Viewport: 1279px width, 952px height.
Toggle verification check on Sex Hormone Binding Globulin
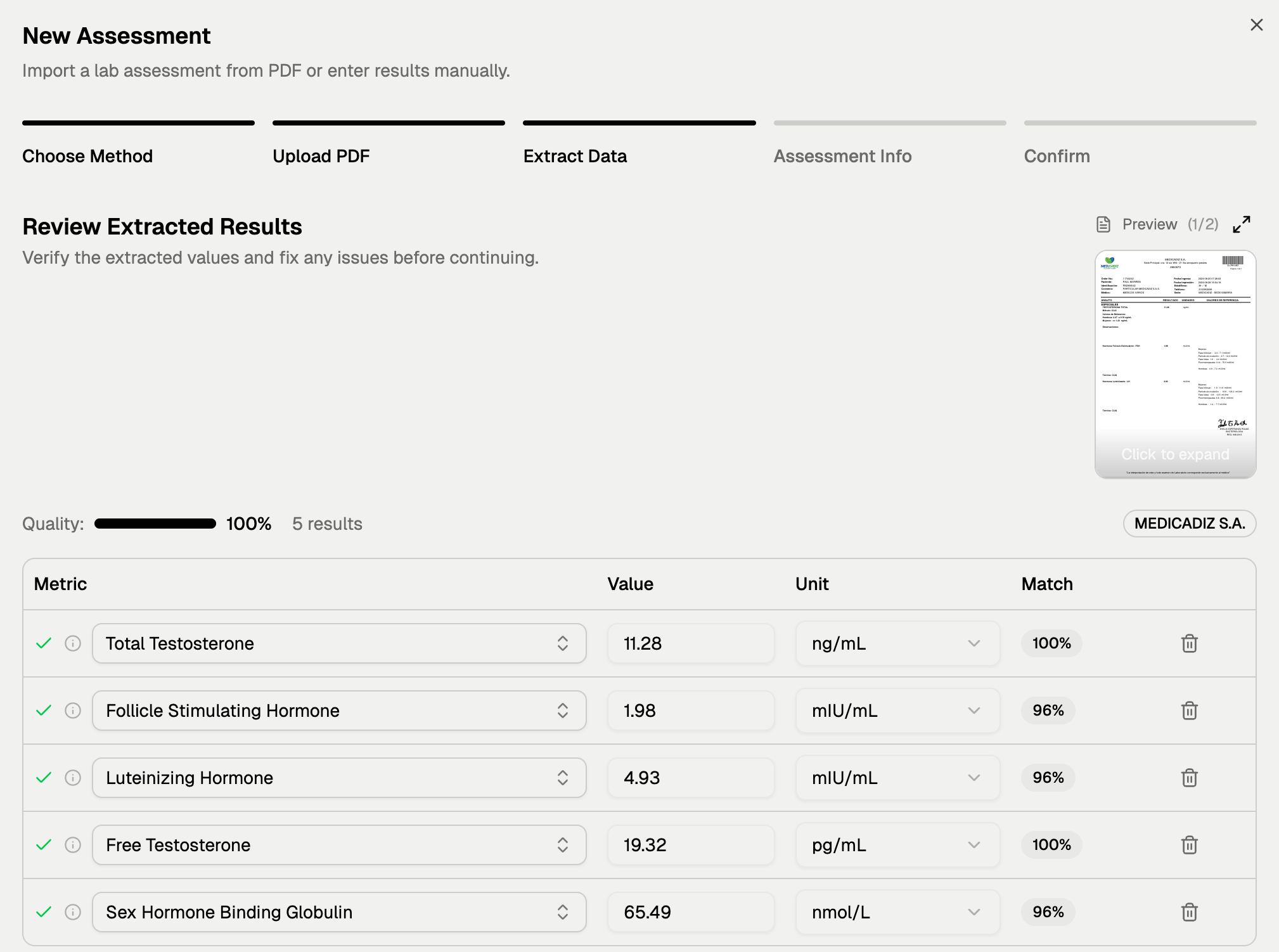click(x=43, y=912)
